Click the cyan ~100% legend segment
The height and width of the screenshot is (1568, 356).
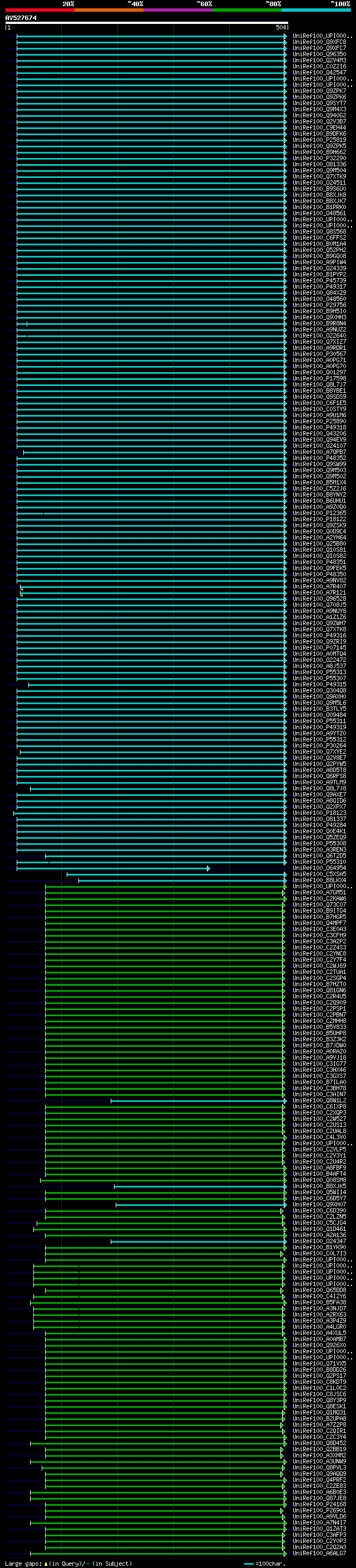(316, 10)
